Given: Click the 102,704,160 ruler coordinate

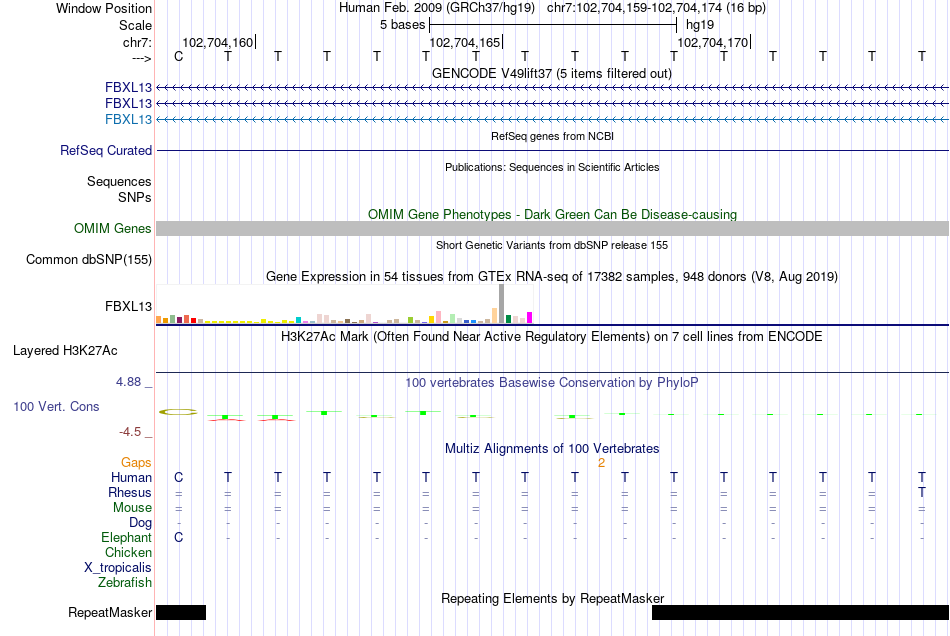Looking at the screenshot, I should pos(218,42).
